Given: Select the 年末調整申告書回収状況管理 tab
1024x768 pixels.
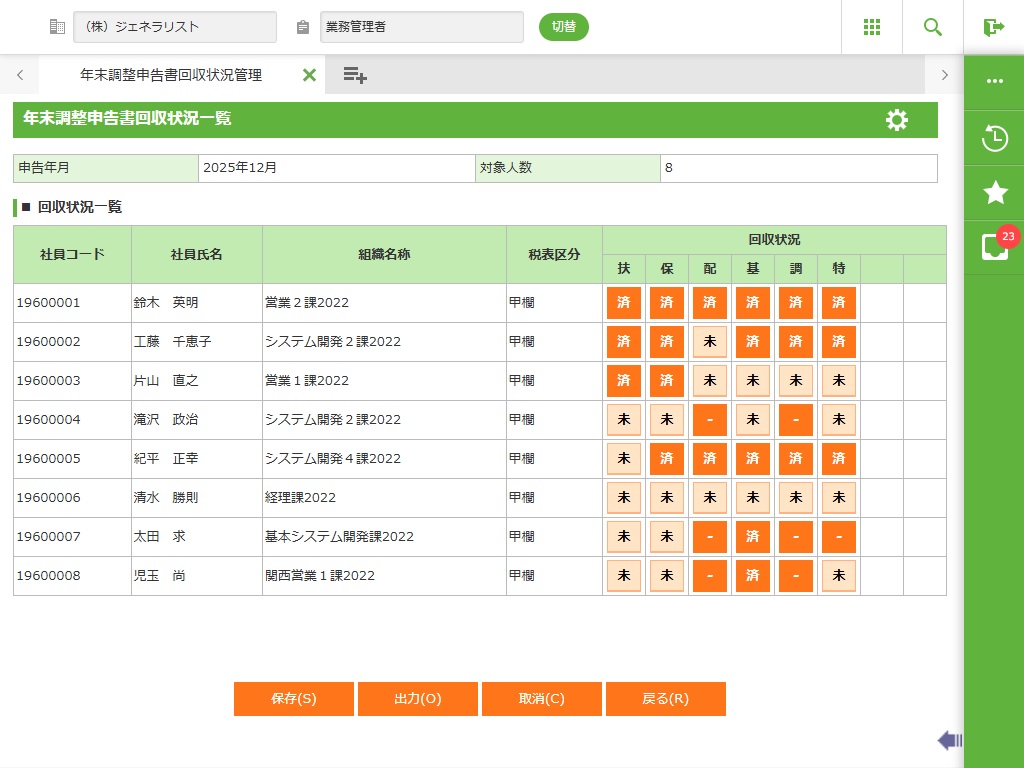Looking at the screenshot, I should pyautogui.click(x=171, y=75).
